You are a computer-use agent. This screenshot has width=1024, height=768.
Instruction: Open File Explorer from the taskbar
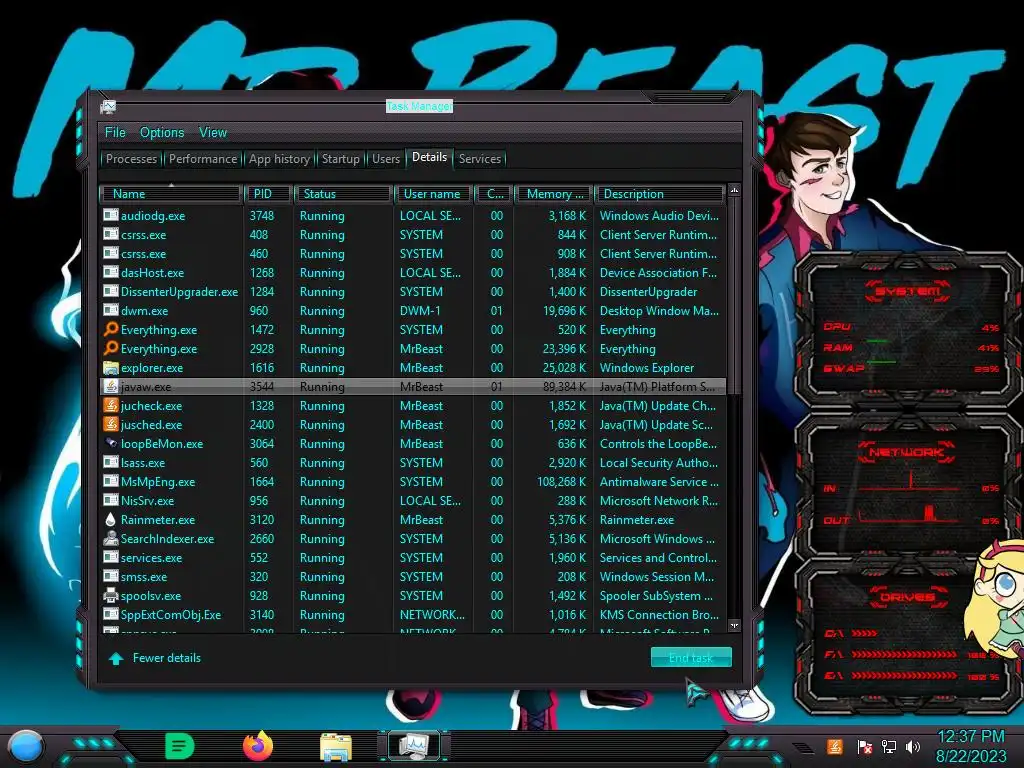336,747
